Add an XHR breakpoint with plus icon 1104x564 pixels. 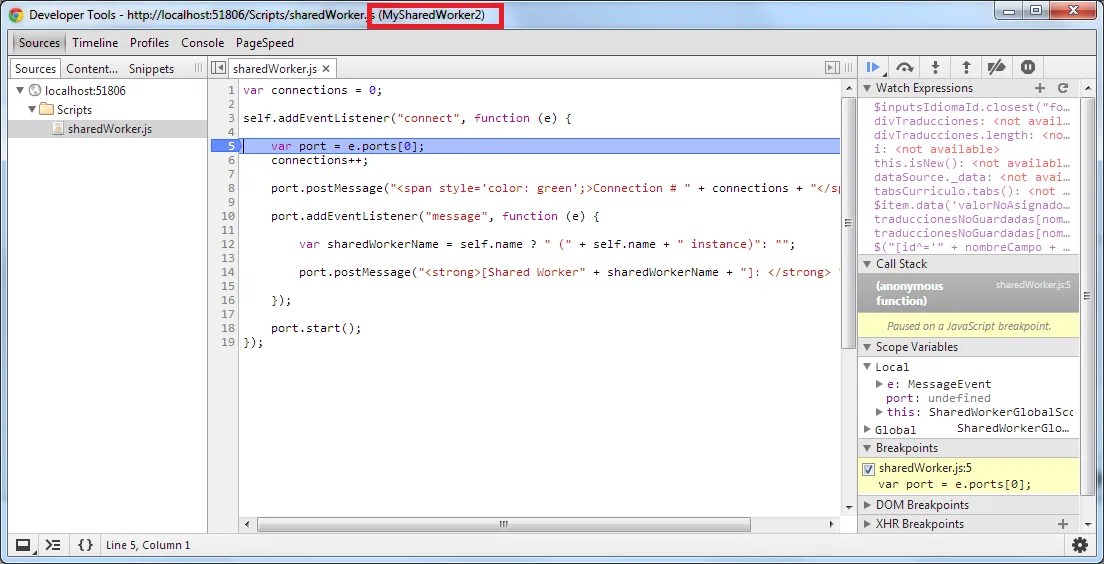coord(1063,524)
